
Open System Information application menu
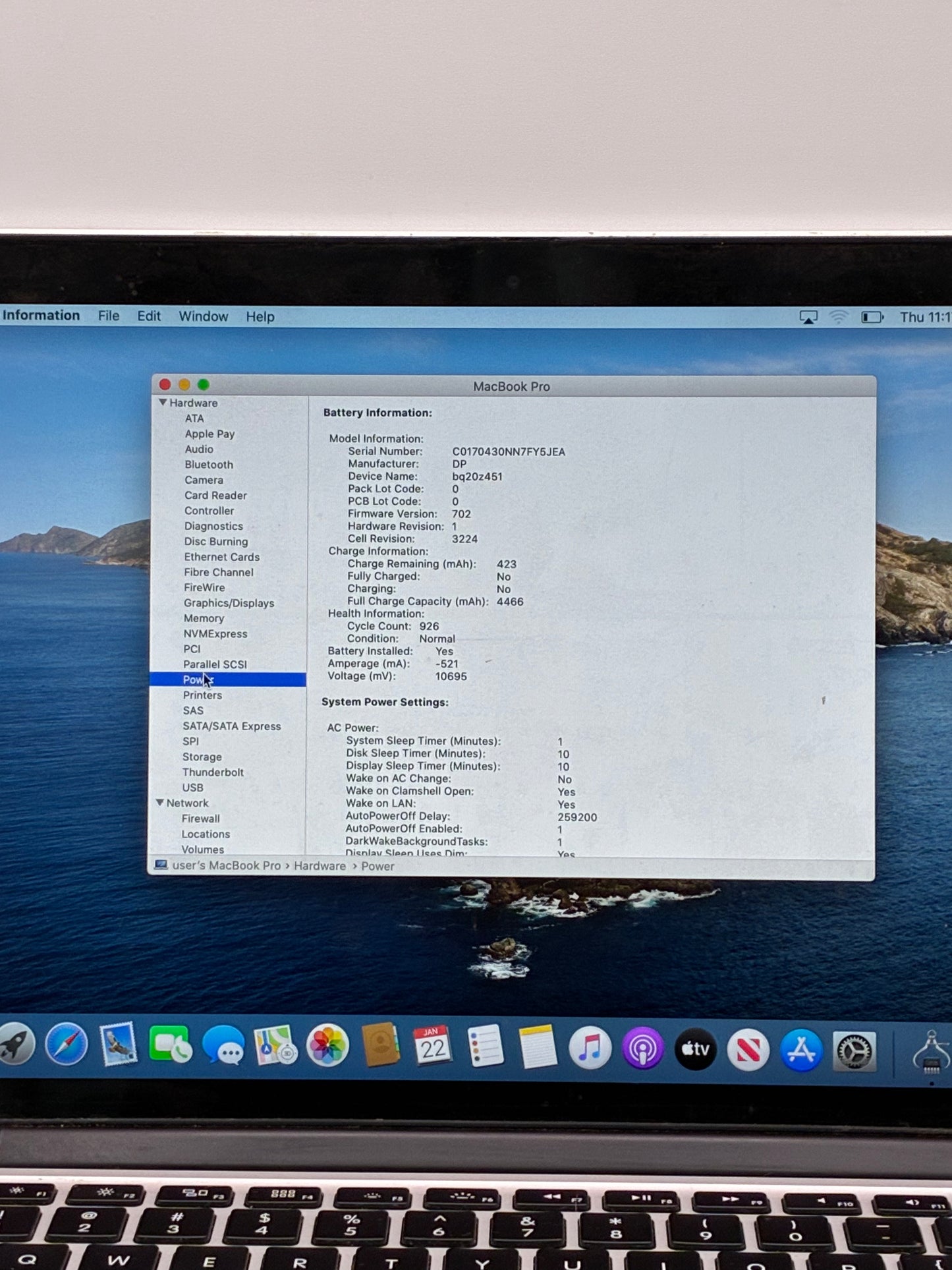(x=40, y=316)
